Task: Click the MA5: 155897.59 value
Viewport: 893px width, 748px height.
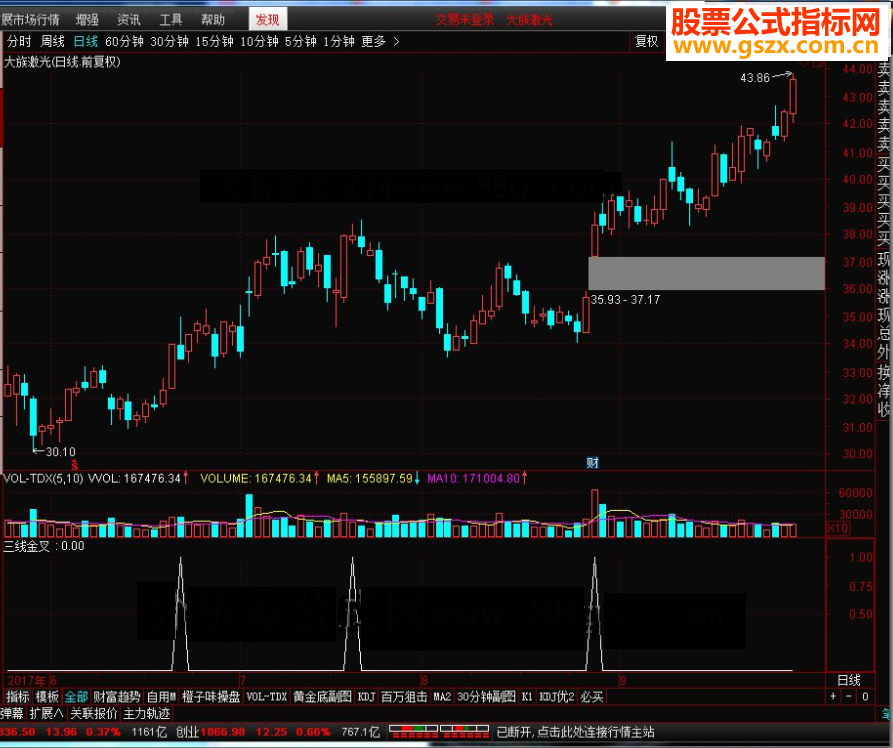Action: 370,479
